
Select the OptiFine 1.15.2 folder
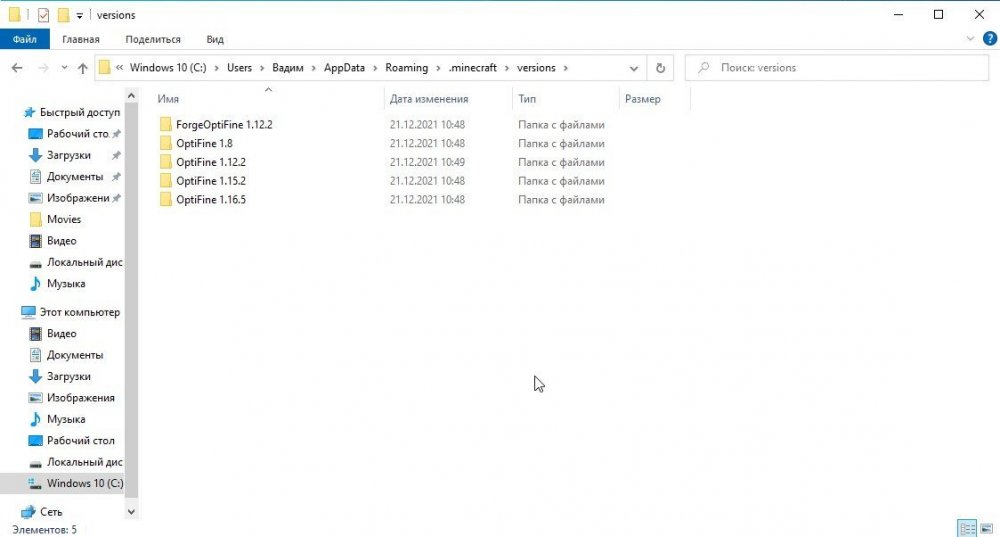click(x=210, y=180)
